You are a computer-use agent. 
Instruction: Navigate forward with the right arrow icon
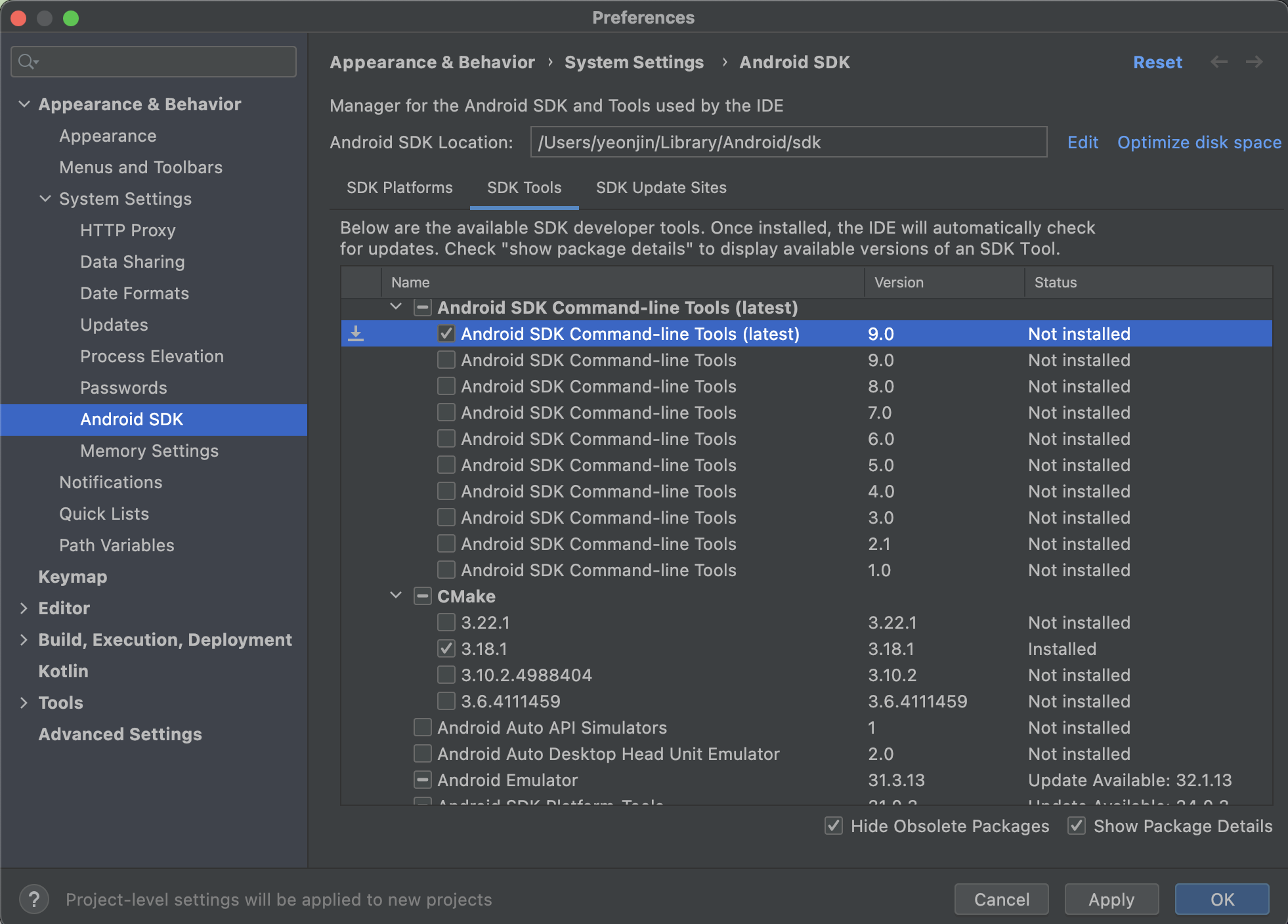click(x=1255, y=62)
